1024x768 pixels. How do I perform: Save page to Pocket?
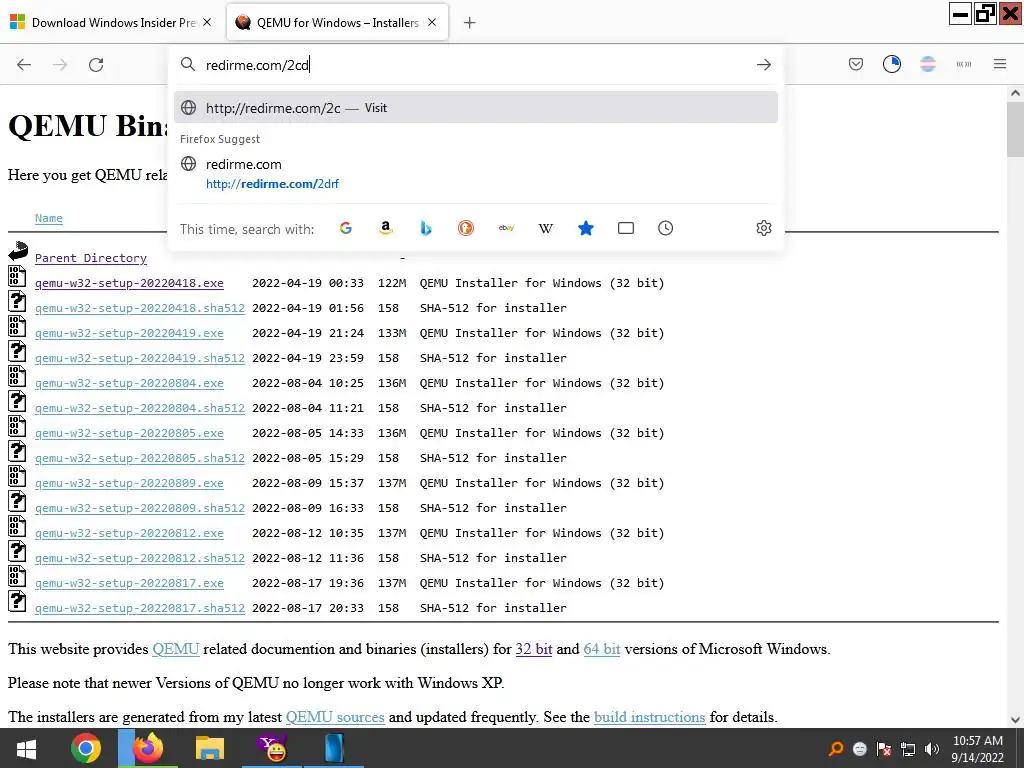click(856, 64)
